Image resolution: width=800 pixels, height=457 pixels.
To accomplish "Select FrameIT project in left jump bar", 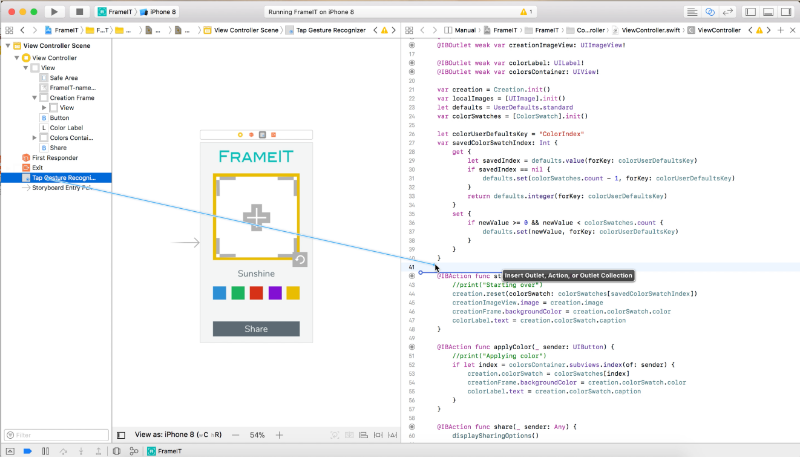I will coord(62,30).
